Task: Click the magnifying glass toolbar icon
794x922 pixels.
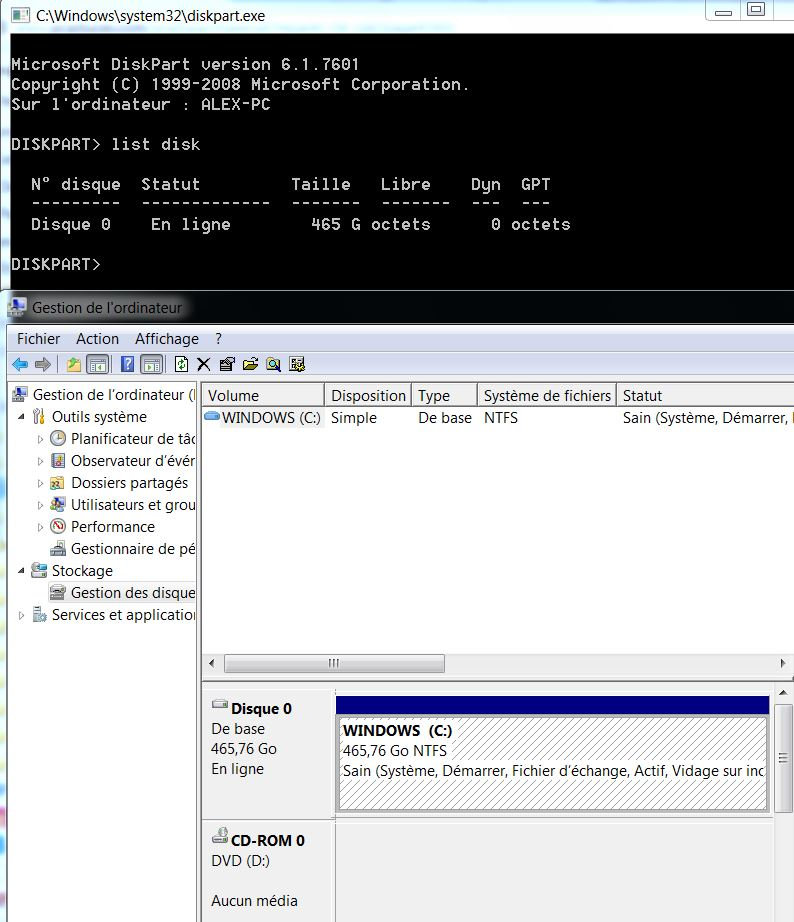Action: (x=273, y=364)
